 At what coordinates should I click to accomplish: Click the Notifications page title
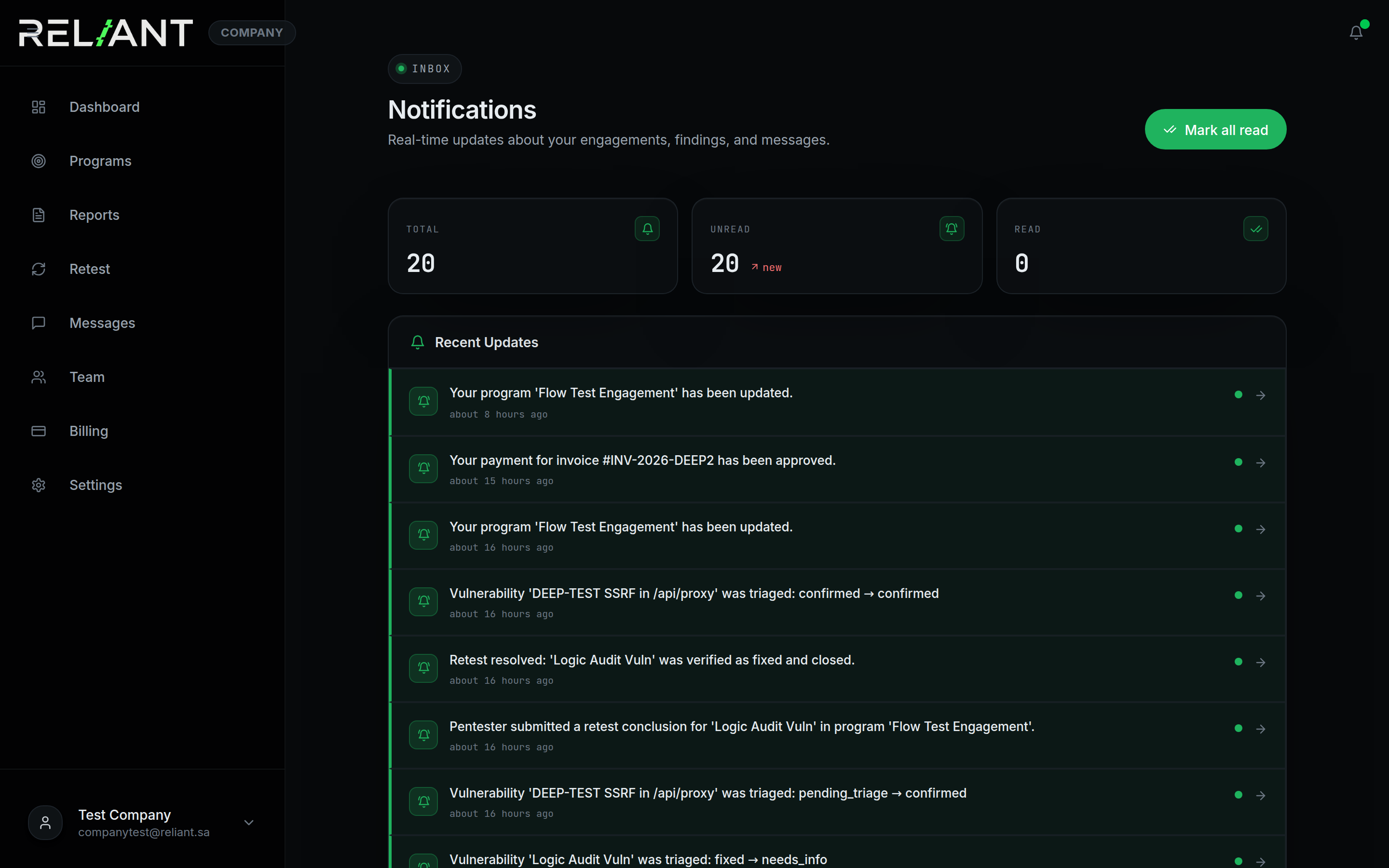[462, 110]
